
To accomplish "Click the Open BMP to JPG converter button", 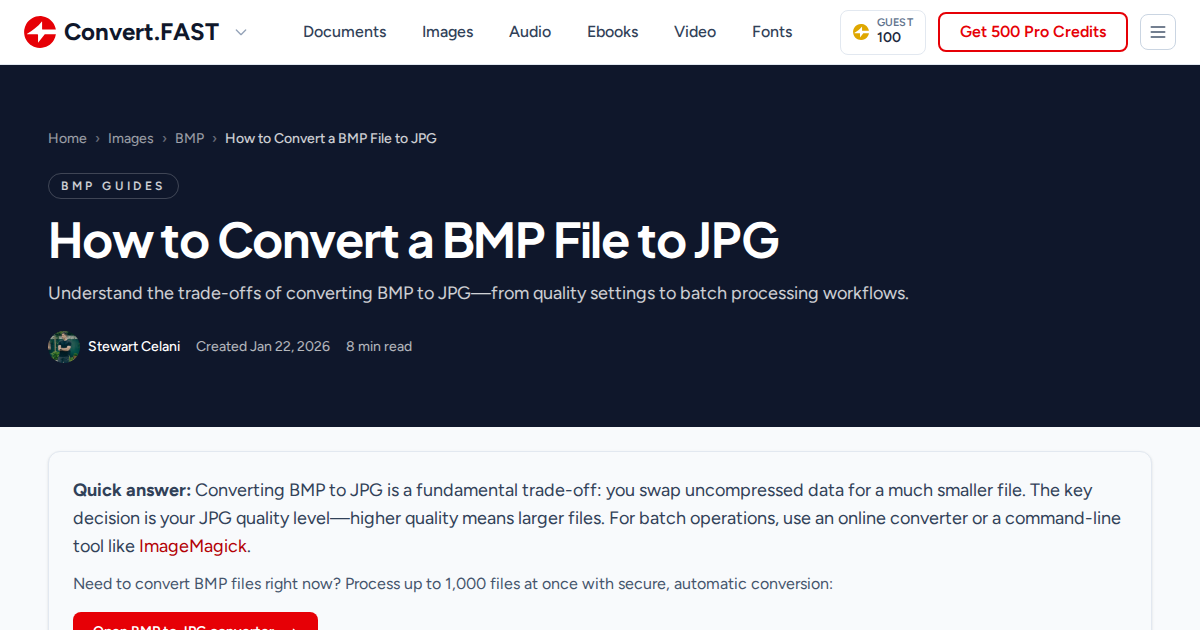I will [x=195, y=622].
